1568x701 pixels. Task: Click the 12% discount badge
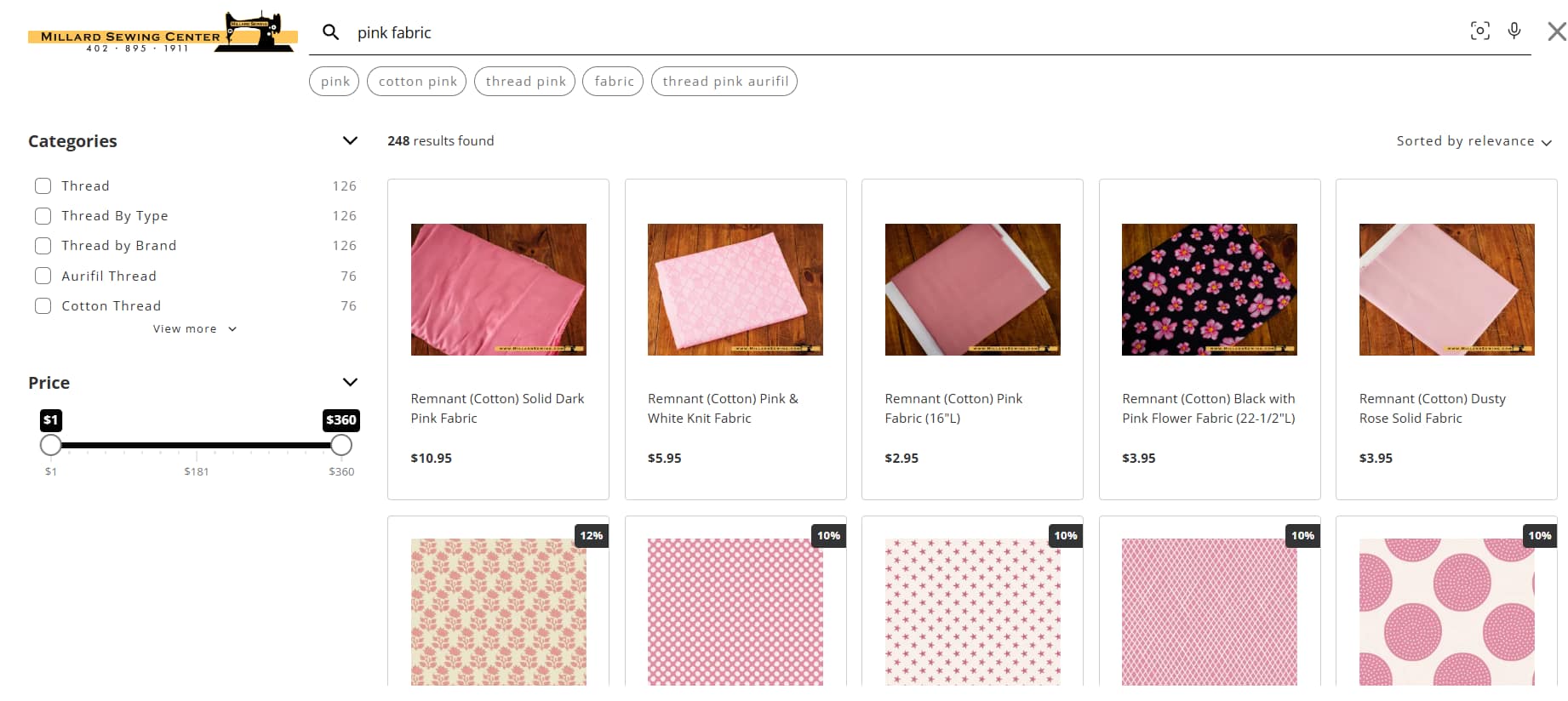click(x=591, y=536)
